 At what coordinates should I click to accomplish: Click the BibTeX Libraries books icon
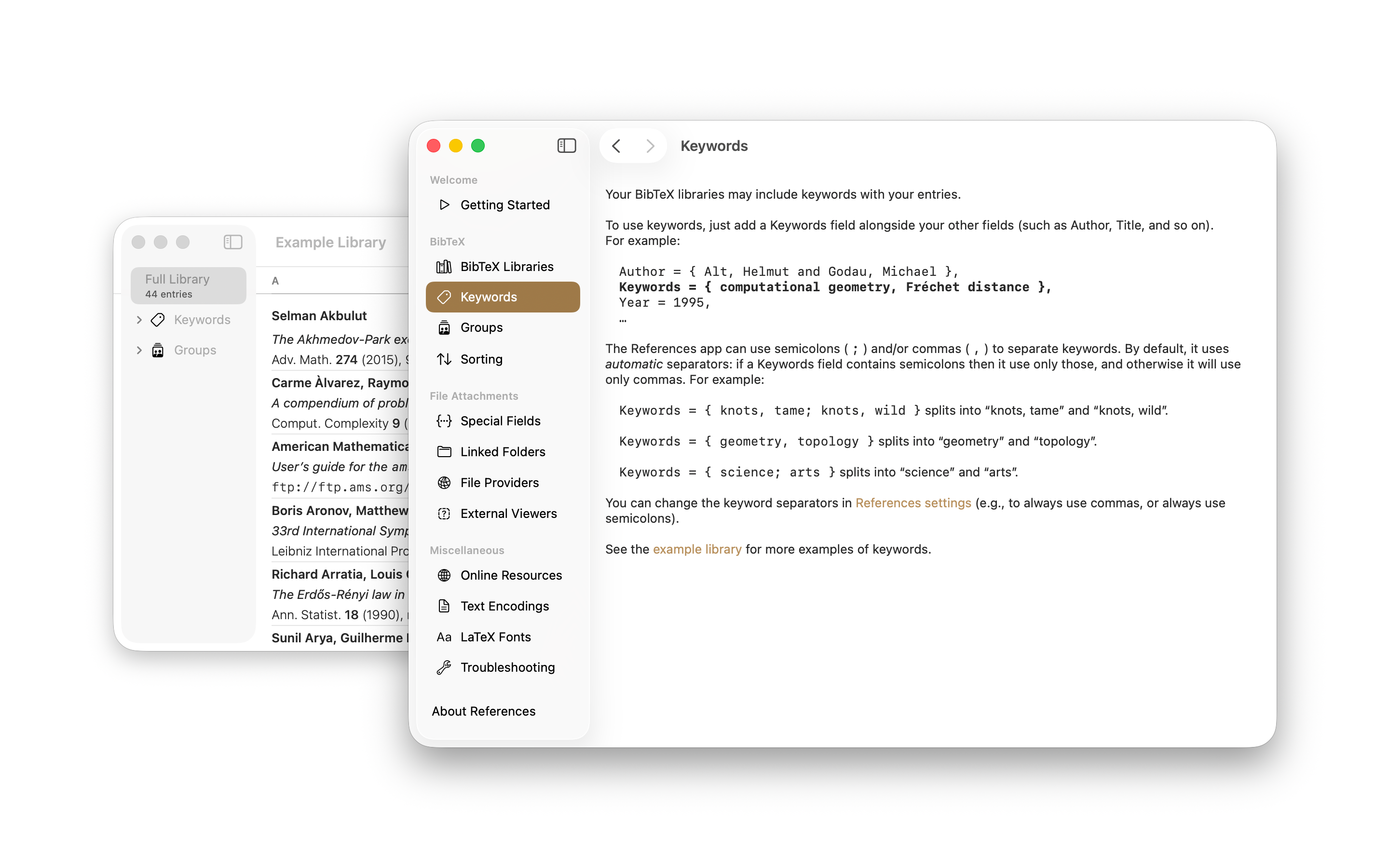click(x=444, y=266)
